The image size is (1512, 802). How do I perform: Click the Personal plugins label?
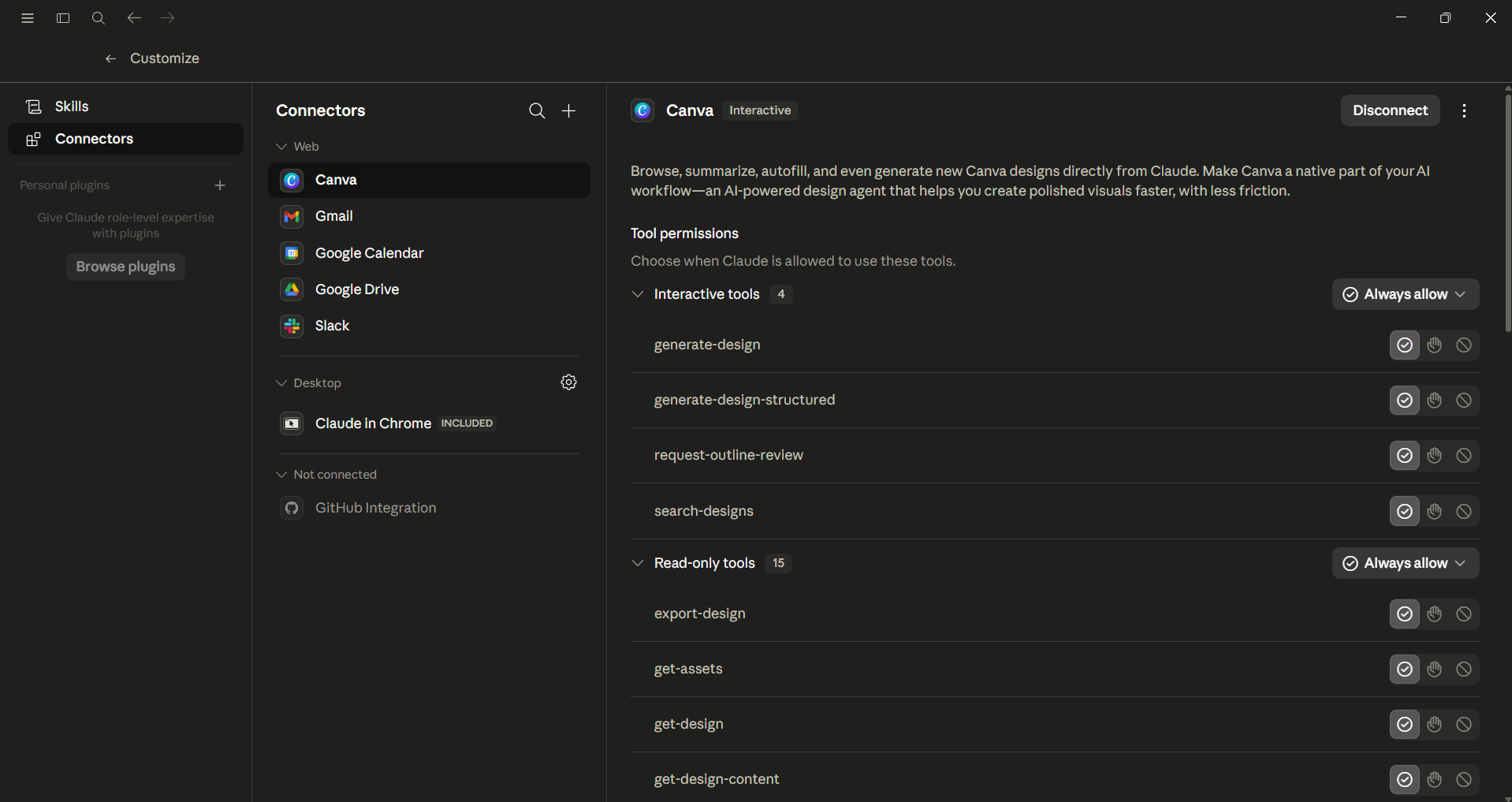[65, 185]
